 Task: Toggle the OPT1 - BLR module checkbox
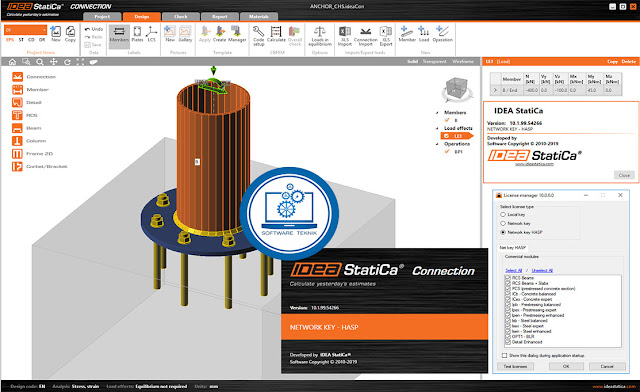[x=508, y=337]
